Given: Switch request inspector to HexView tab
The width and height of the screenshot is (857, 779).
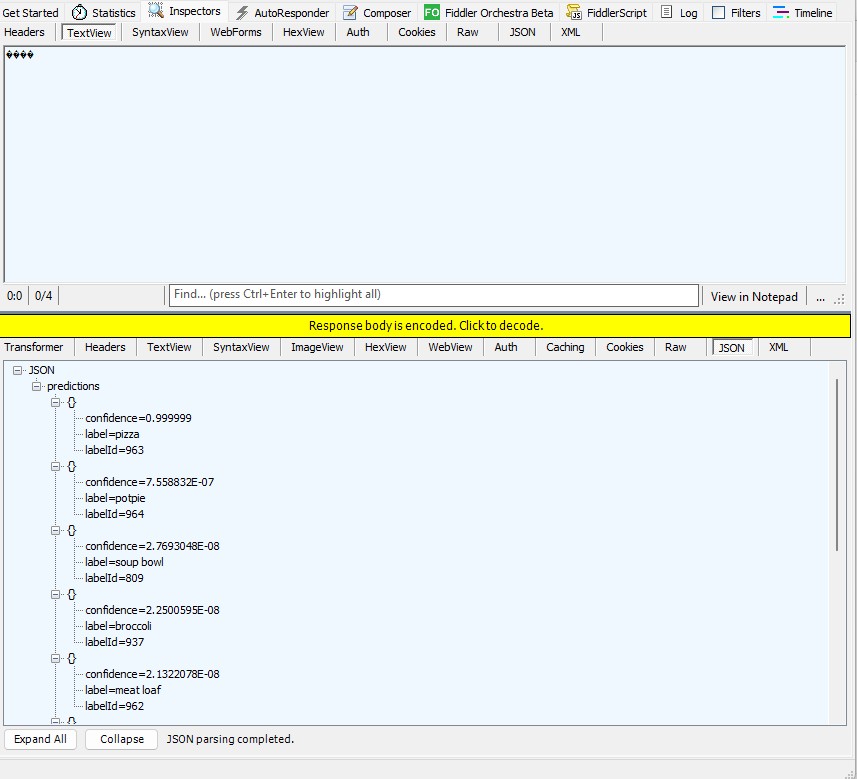Looking at the screenshot, I should pyautogui.click(x=303, y=32).
